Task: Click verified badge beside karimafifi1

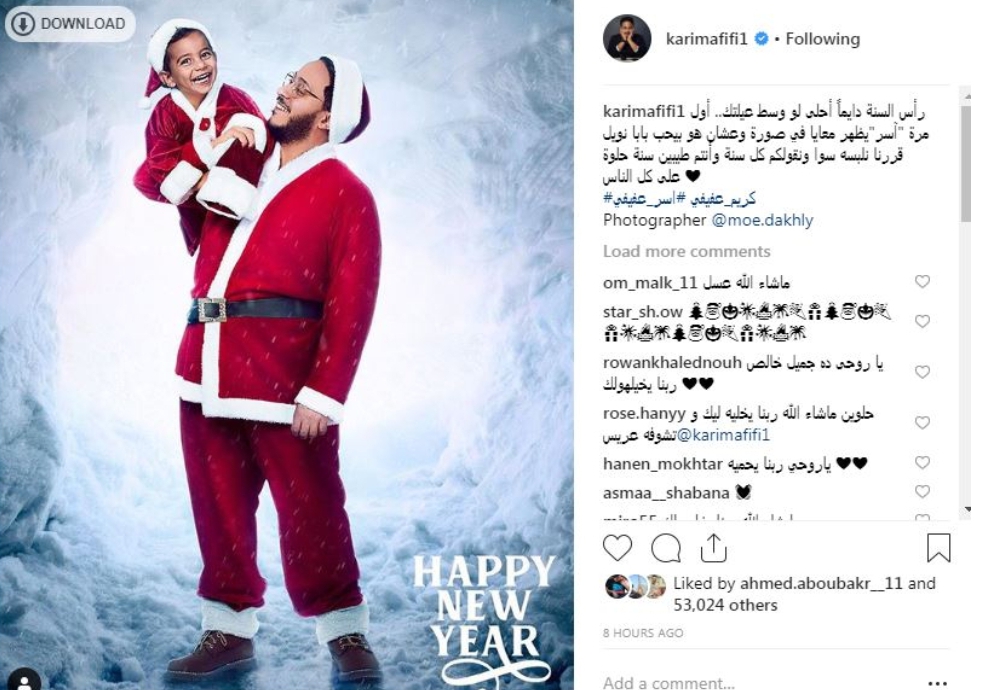Action: [761, 39]
